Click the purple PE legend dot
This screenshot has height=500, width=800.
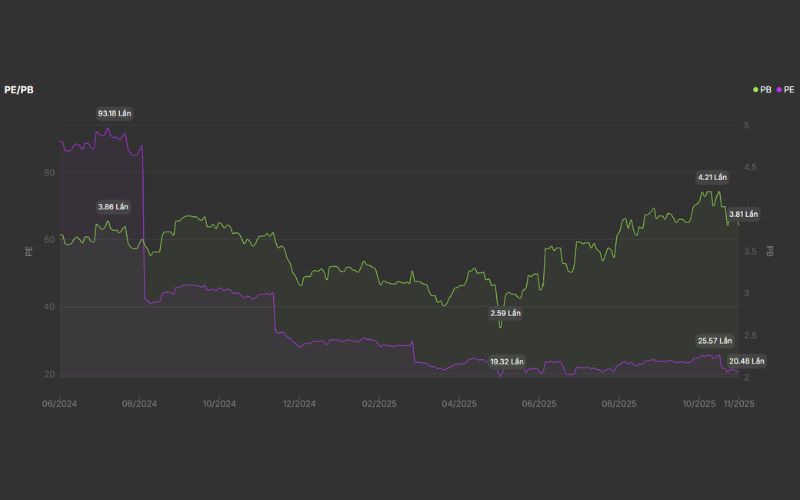[779, 90]
